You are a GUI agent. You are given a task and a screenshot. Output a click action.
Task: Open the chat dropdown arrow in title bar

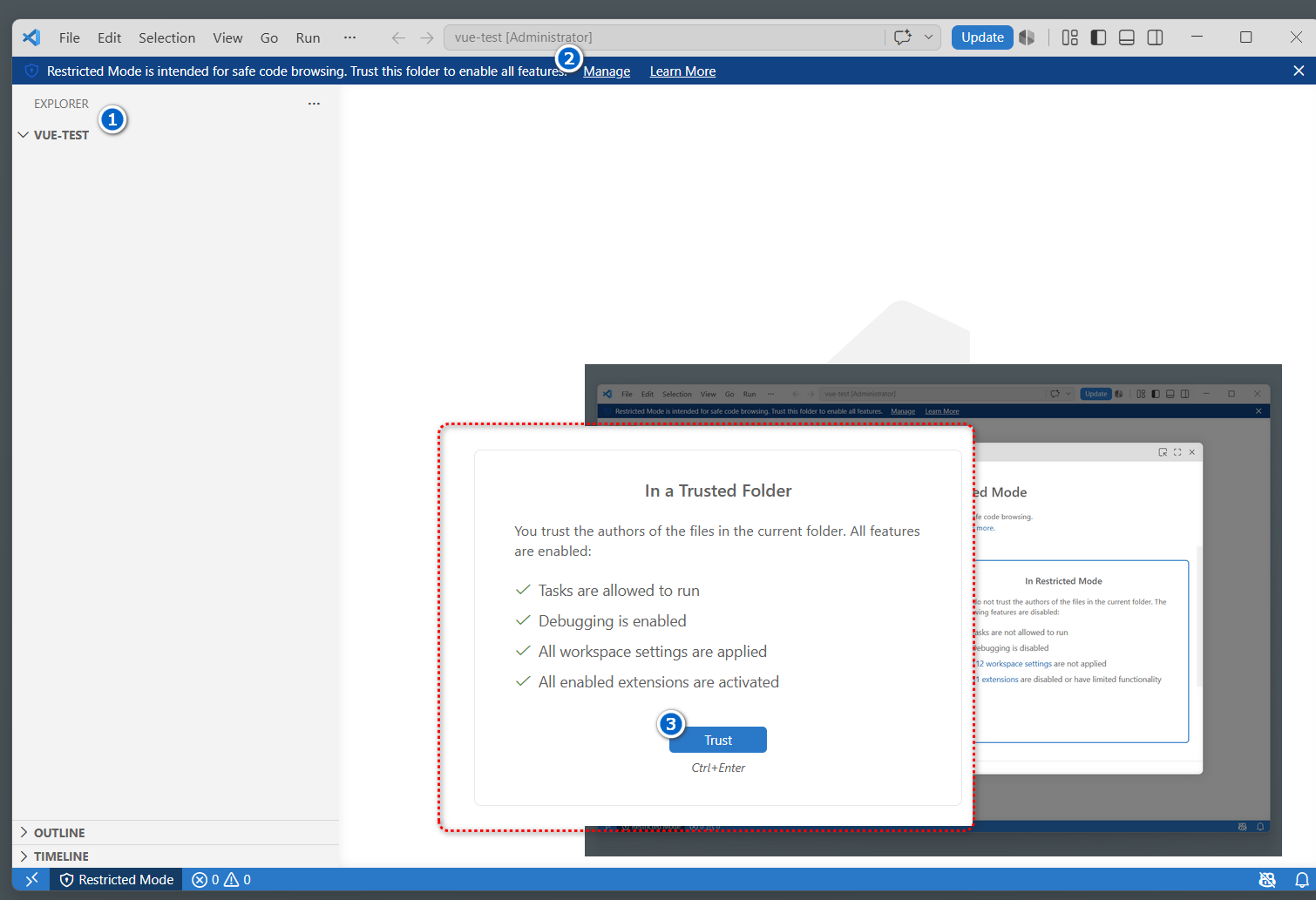(929, 37)
